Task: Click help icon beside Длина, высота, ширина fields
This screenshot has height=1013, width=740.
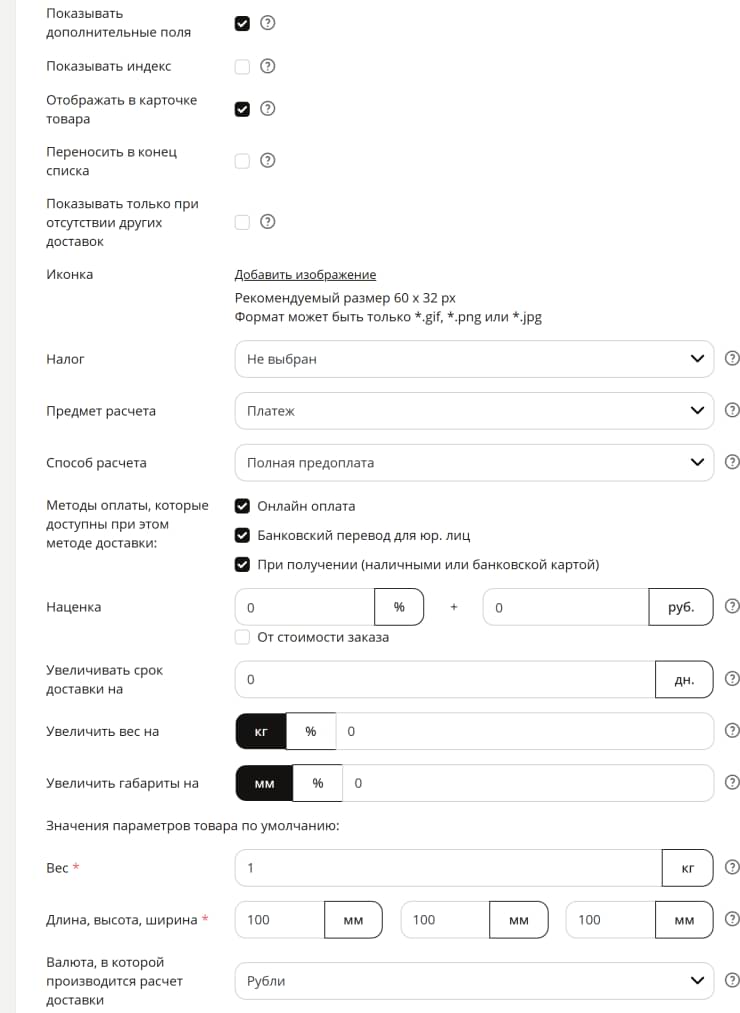Action: coord(732,919)
